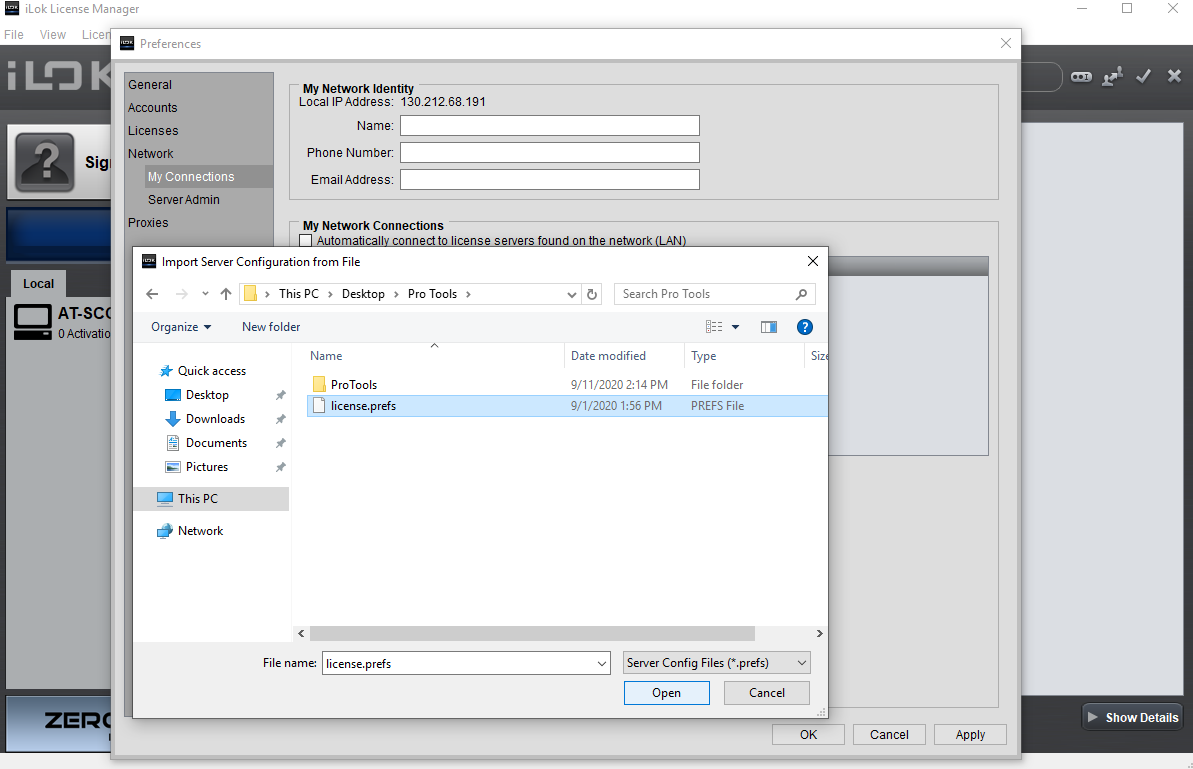
Task: Refresh the Pro Tools folder listing
Action: pyautogui.click(x=592, y=294)
